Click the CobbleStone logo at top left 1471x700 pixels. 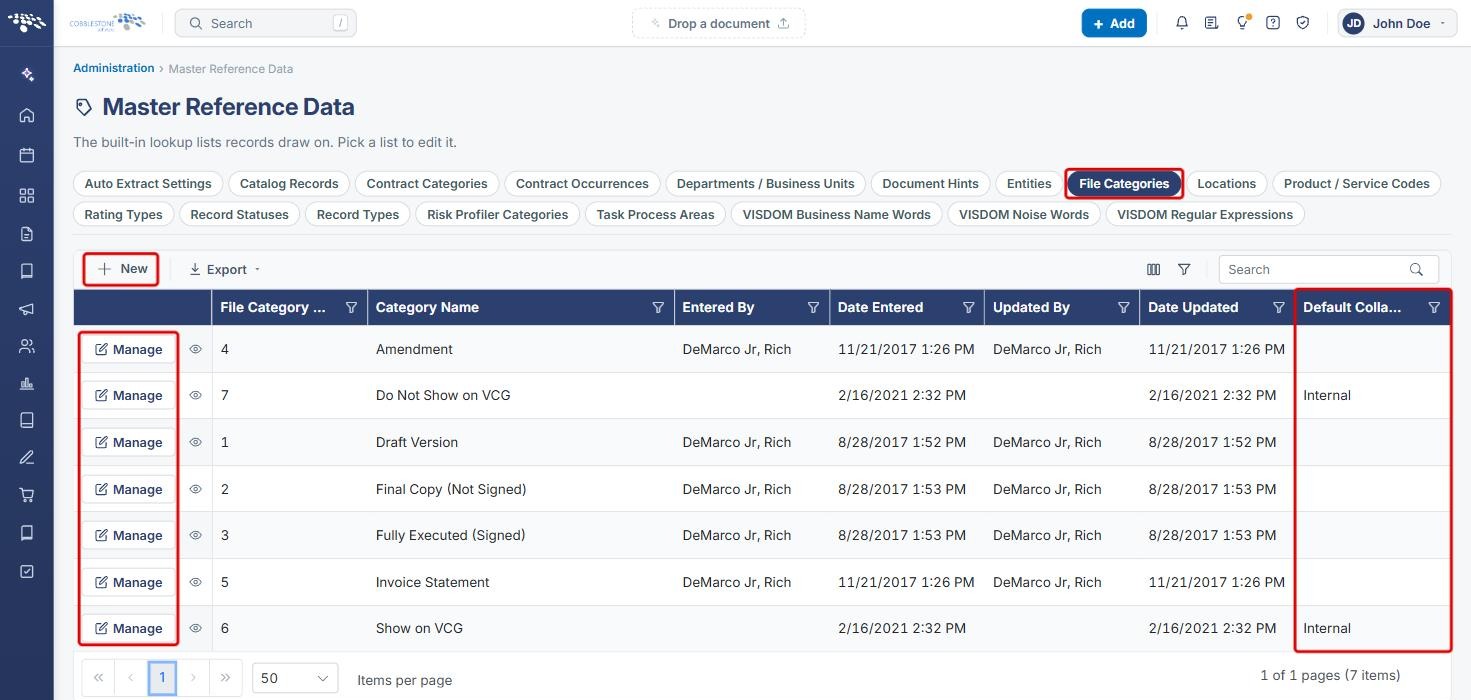tap(27, 22)
